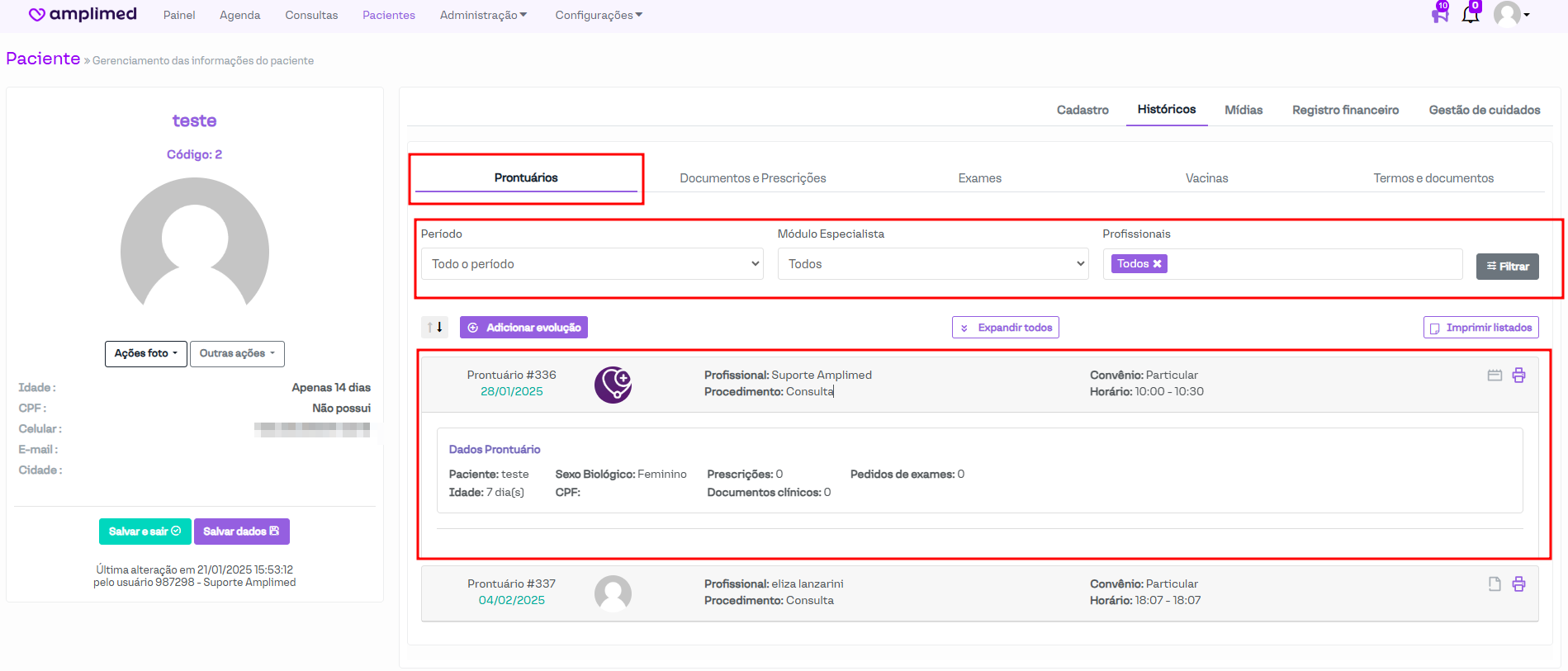Print Prontuário #336 using printer icon
This screenshot has width=1568, height=671.
[x=1518, y=376]
